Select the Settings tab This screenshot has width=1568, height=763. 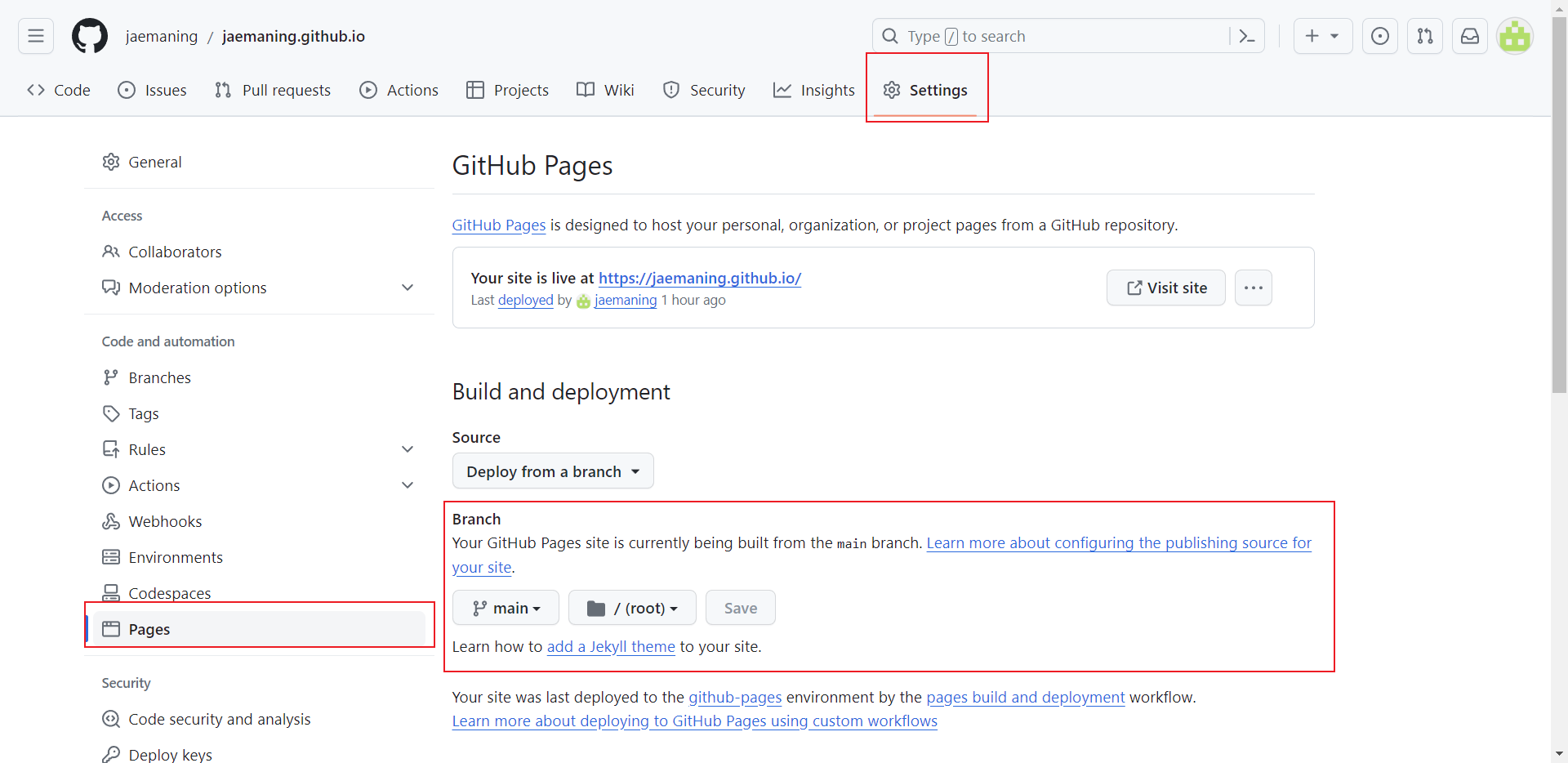coord(926,90)
